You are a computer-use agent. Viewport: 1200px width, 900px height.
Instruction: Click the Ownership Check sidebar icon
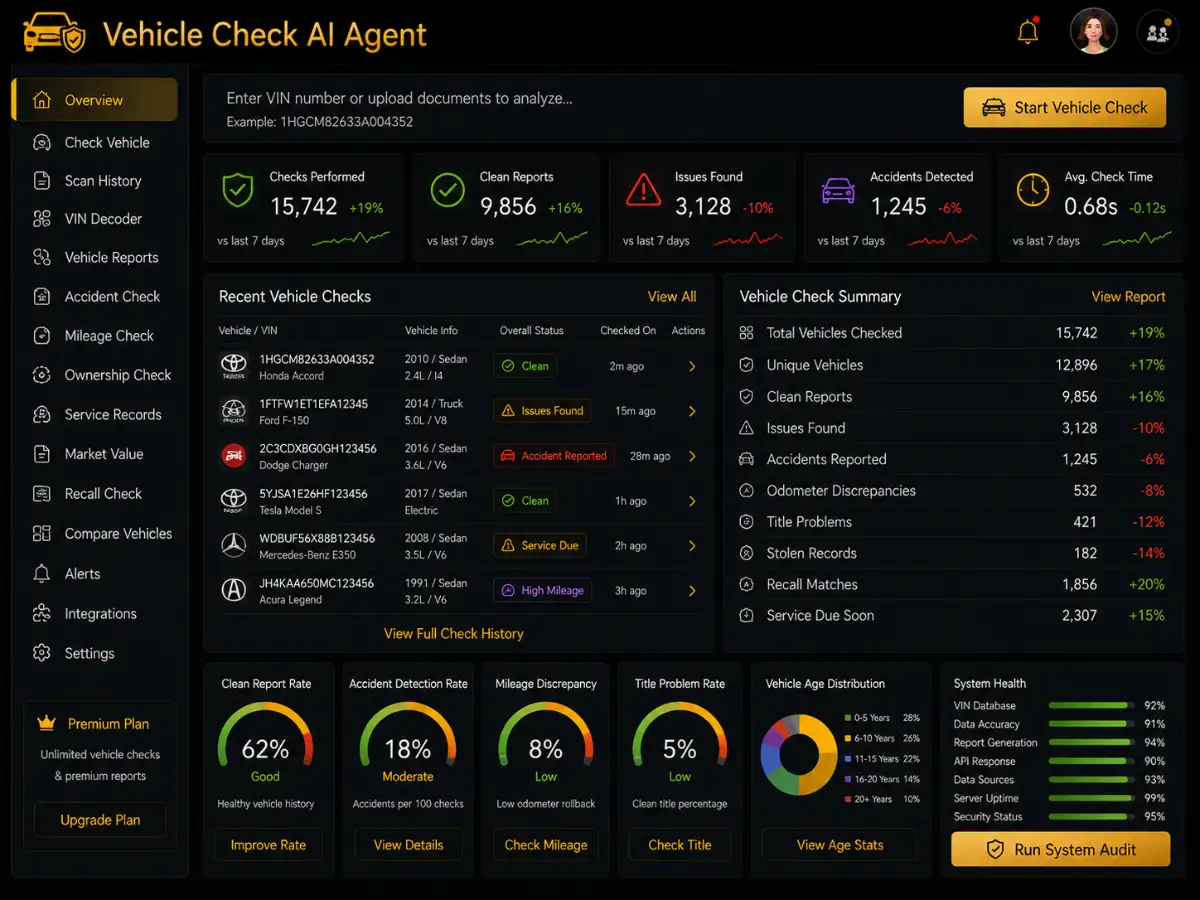[42, 375]
